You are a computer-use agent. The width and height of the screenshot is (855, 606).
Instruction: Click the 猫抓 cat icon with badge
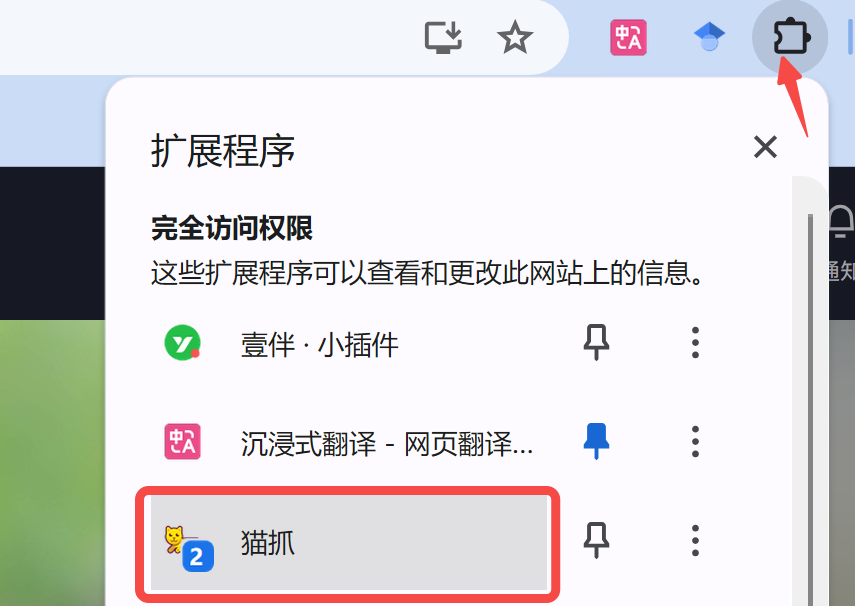pyautogui.click(x=189, y=548)
